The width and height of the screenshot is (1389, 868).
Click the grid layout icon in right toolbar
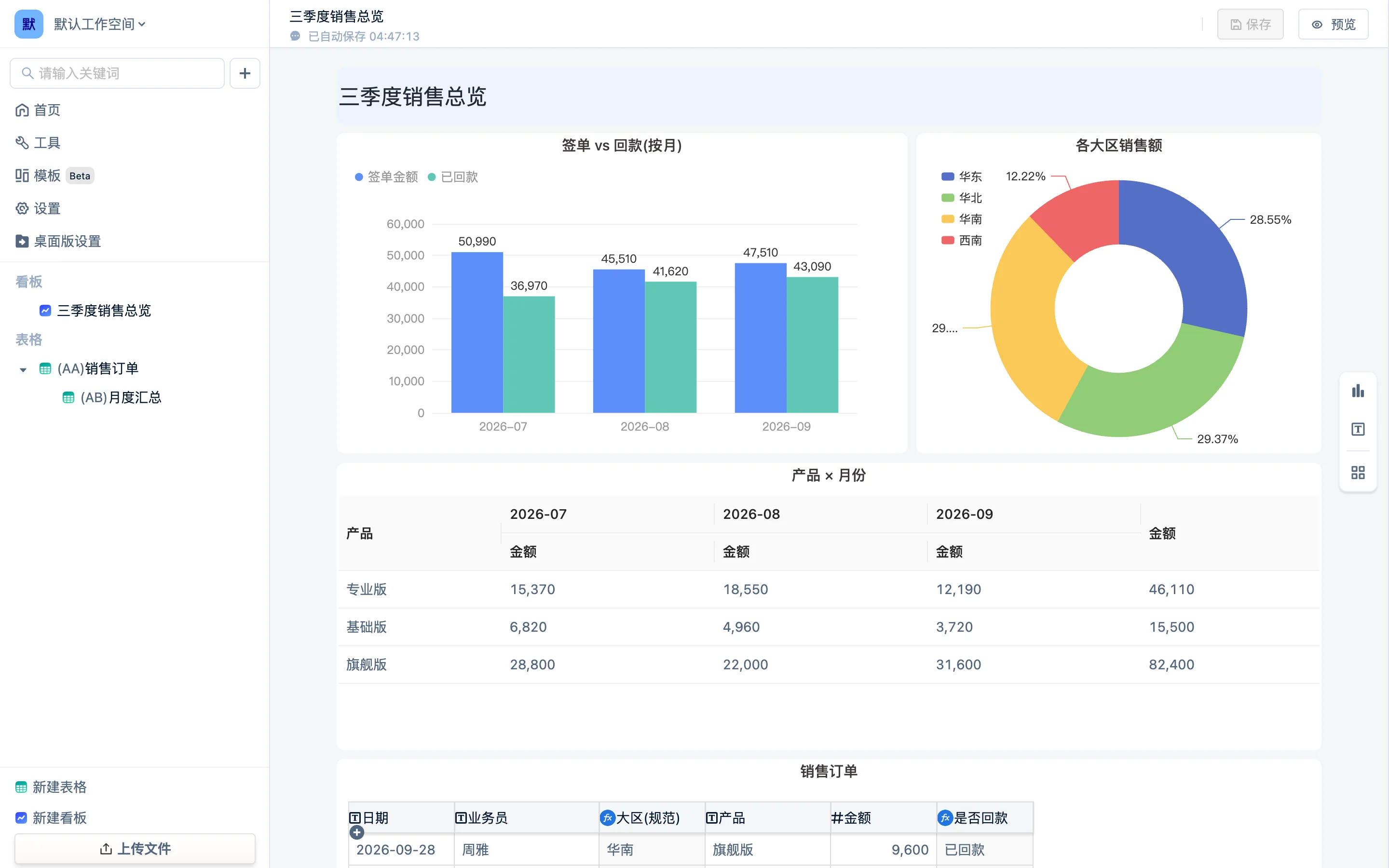pyautogui.click(x=1358, y=473)
